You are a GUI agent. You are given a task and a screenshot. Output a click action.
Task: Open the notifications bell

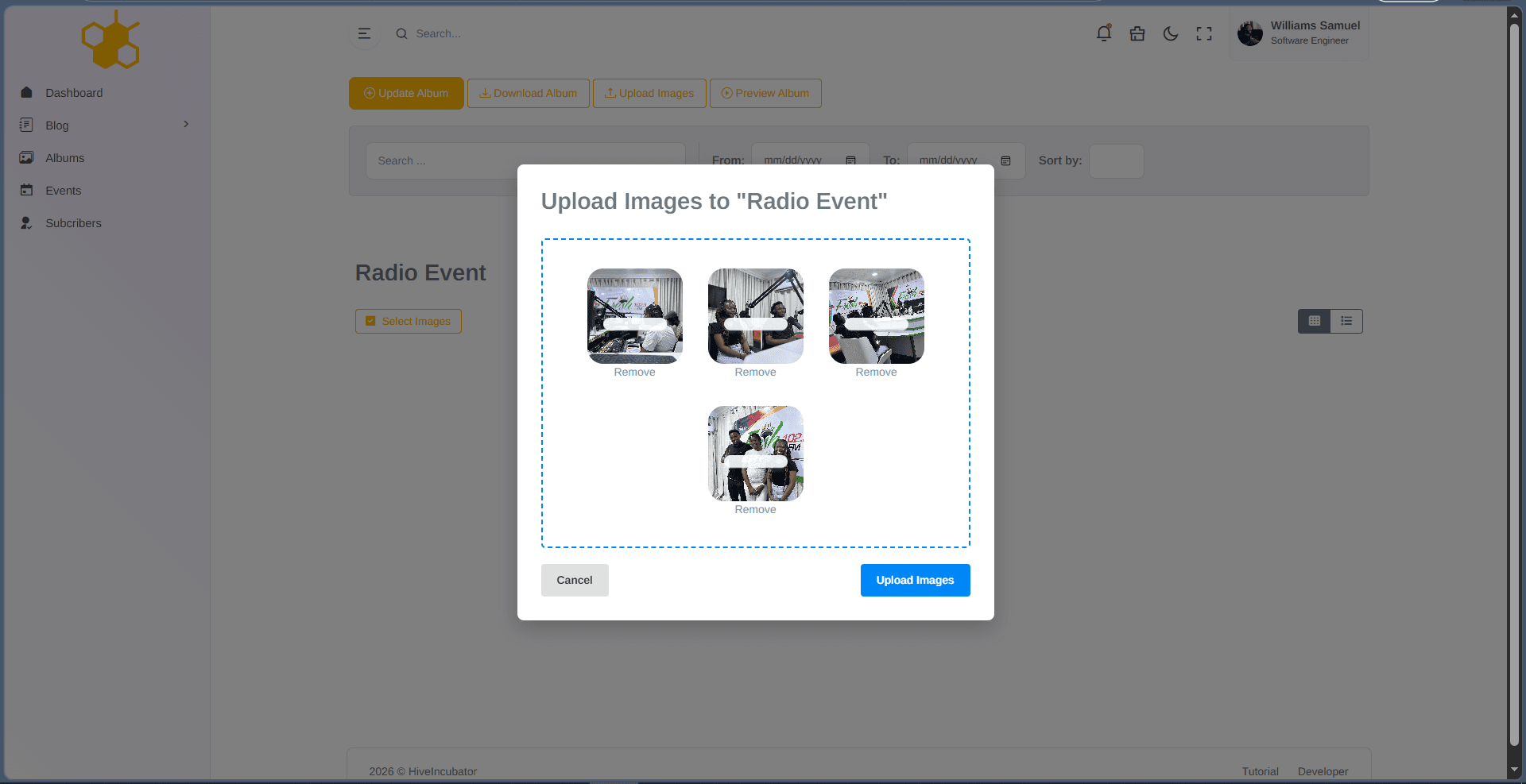(1104, 33)
